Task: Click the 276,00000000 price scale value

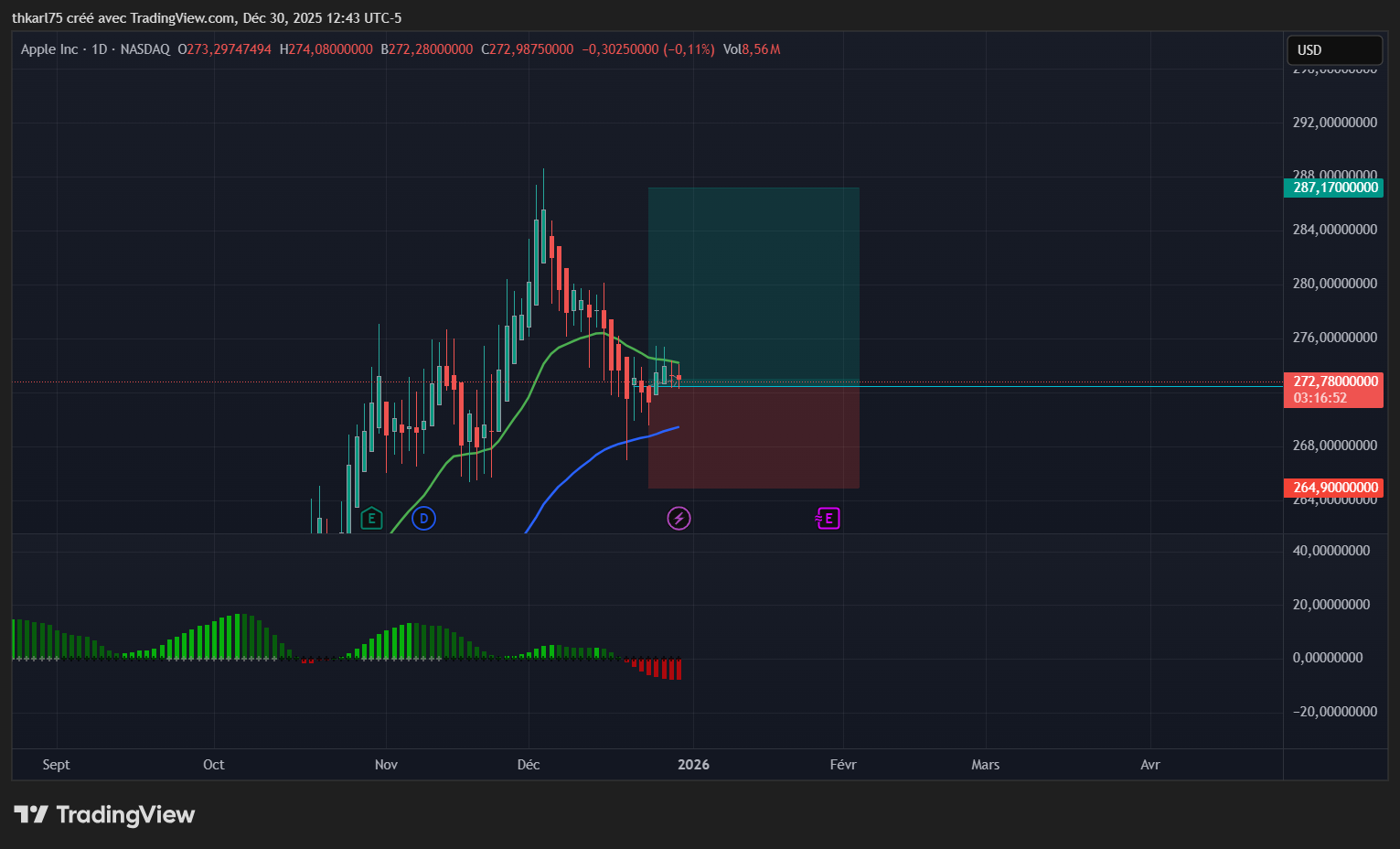Action: [1334, 338]
